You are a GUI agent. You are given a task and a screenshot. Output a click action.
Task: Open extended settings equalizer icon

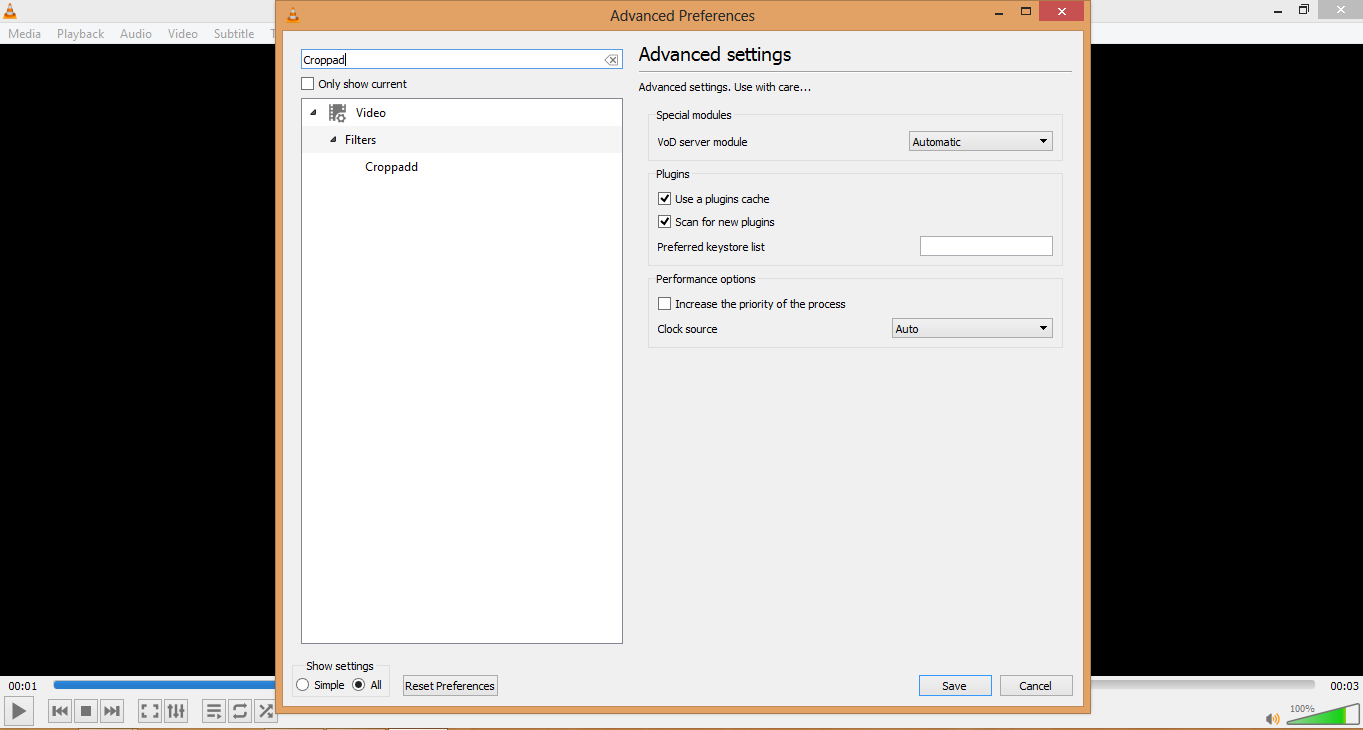click(176, 711)
